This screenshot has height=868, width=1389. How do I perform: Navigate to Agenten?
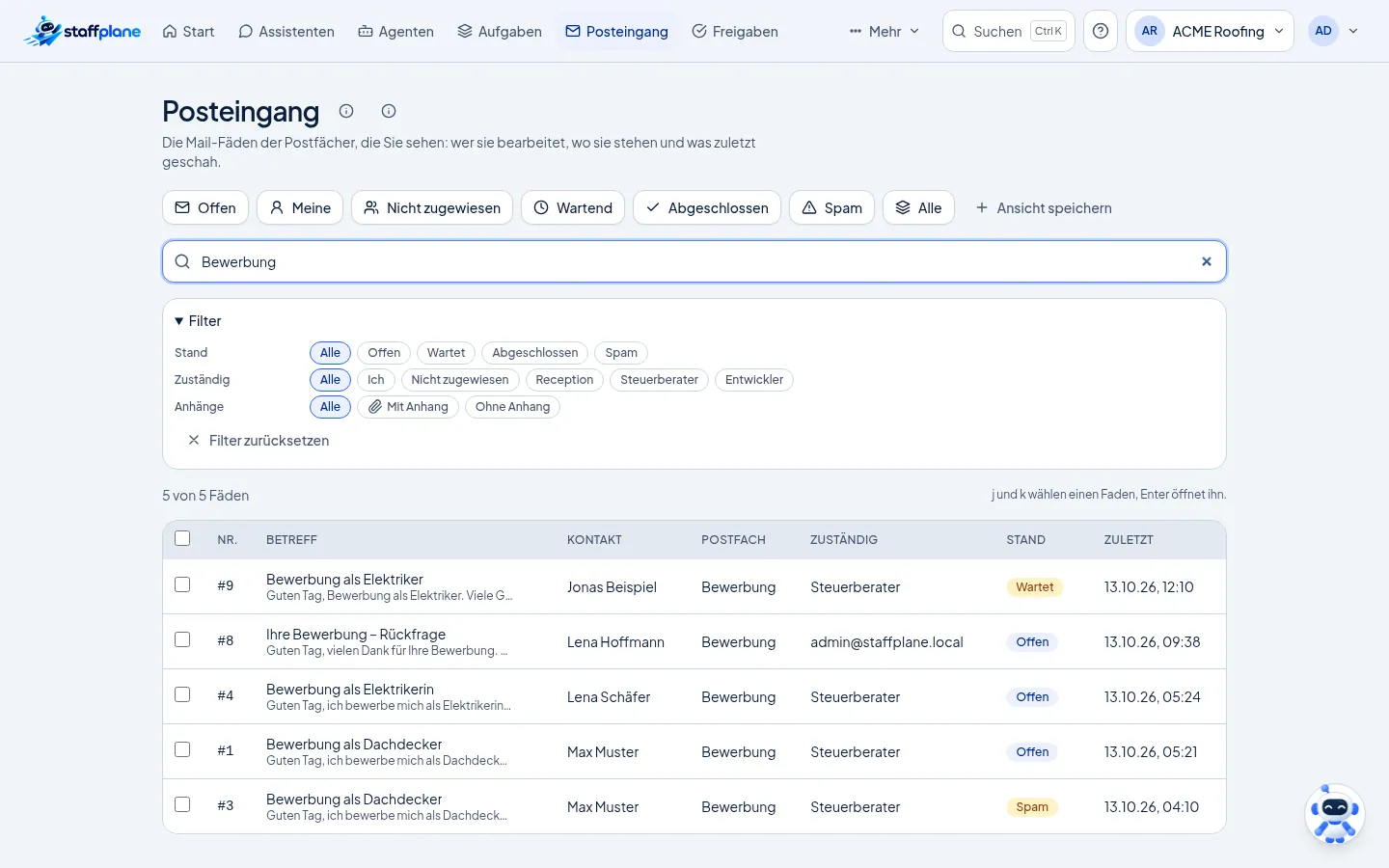tap(395, 31)
